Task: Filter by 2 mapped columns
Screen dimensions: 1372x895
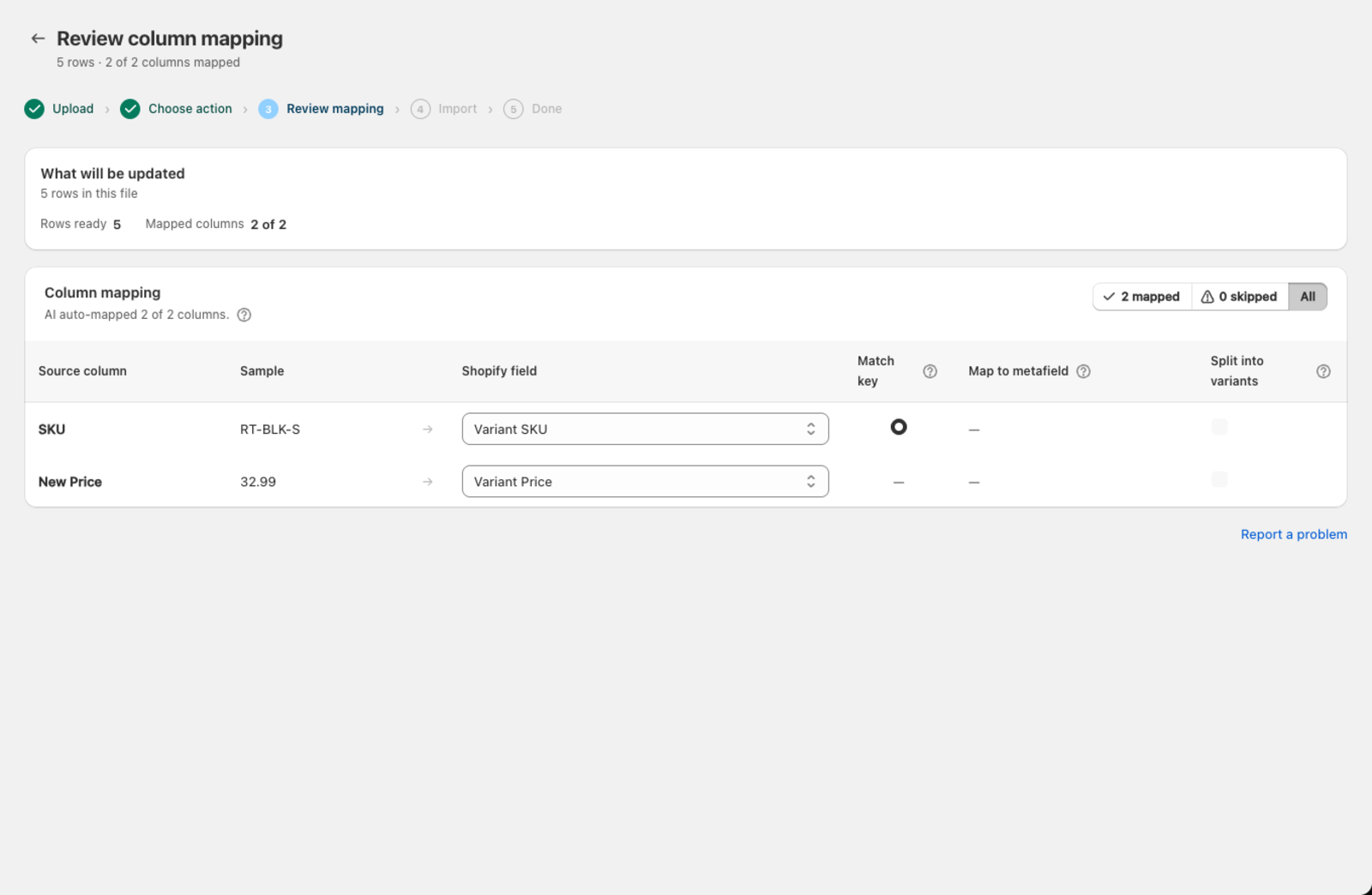Action: tap(1142, 297)
